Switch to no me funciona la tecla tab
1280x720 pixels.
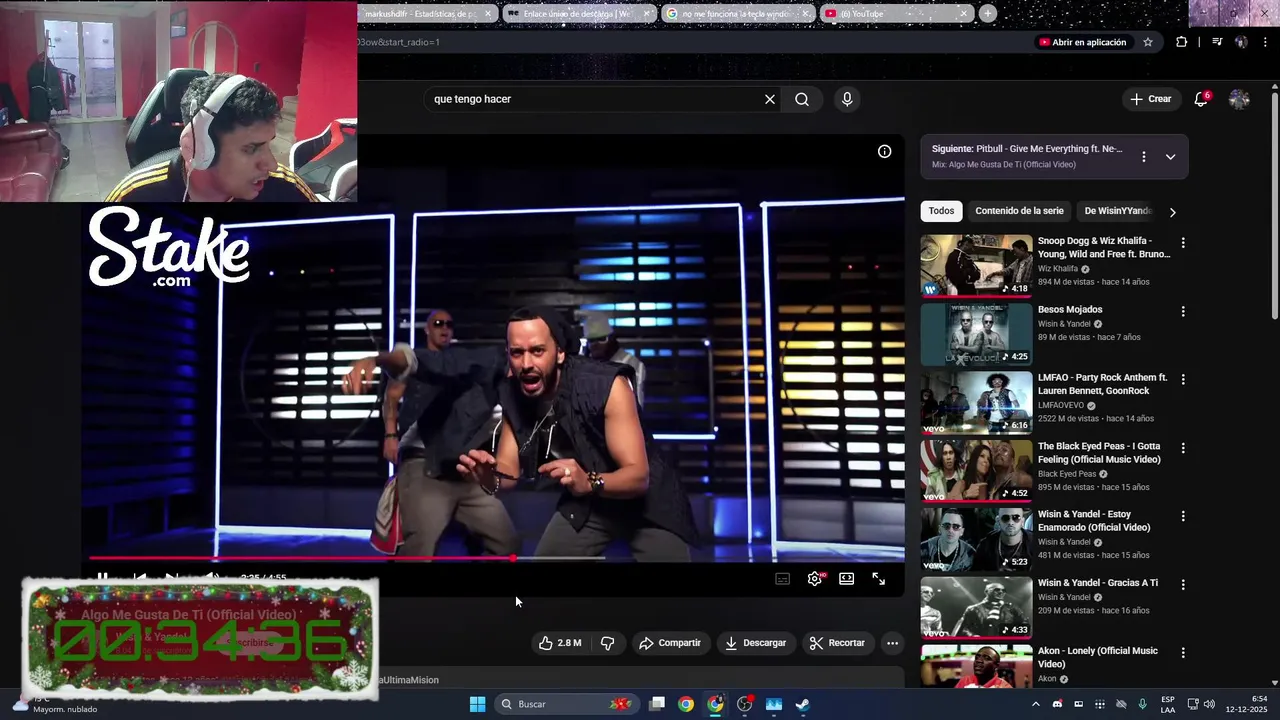[737, 14]
